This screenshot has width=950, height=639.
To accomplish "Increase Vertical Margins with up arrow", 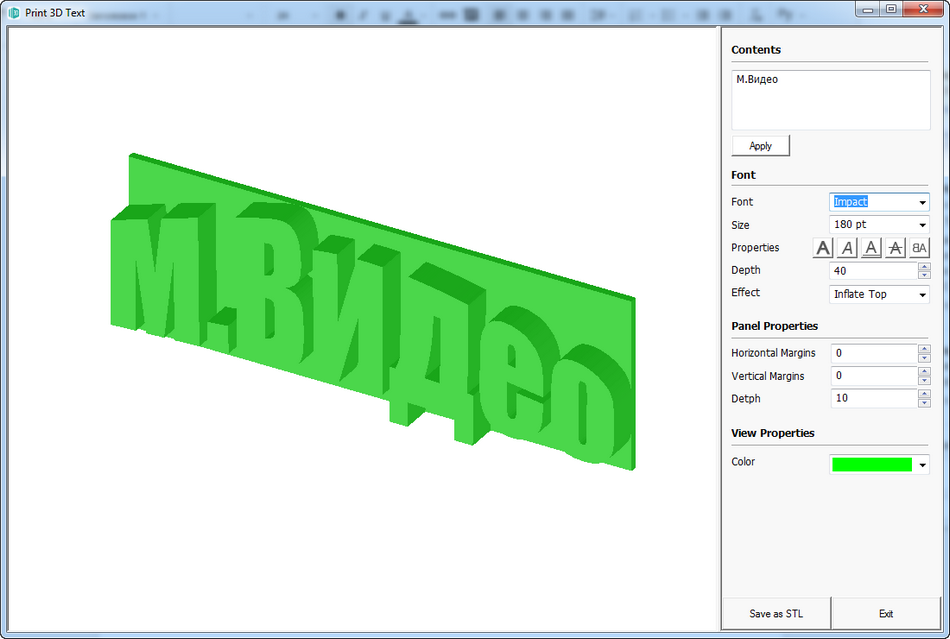I will click(924, 371).
